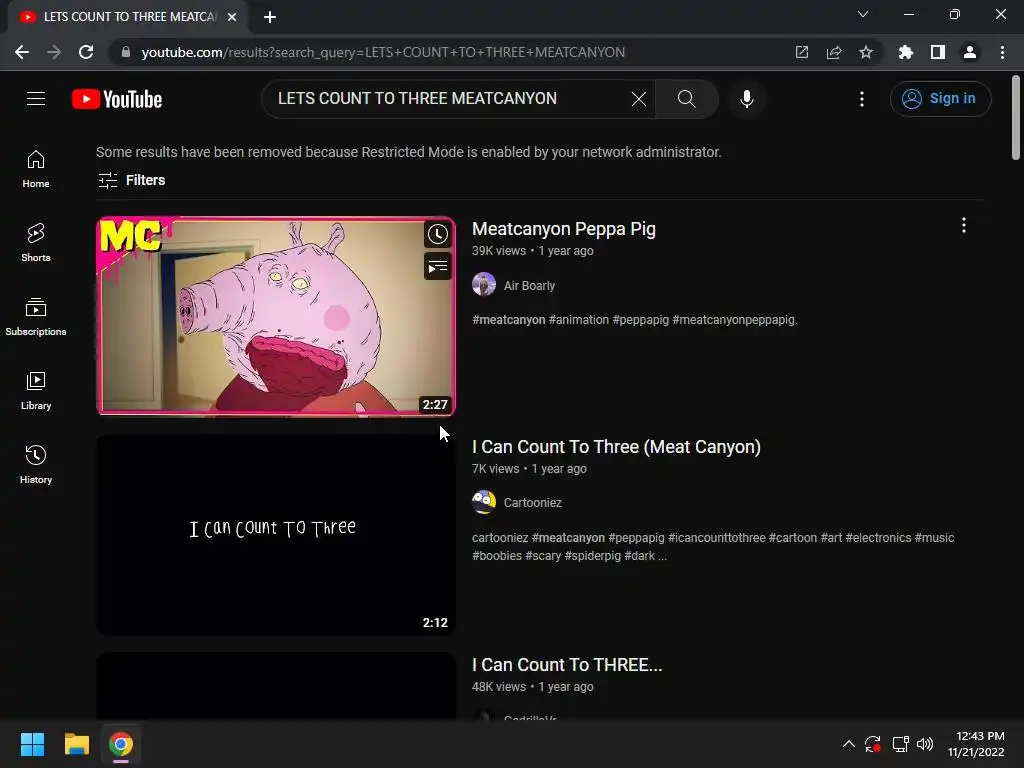Click the YouTube logo

[x=117, y=99]
